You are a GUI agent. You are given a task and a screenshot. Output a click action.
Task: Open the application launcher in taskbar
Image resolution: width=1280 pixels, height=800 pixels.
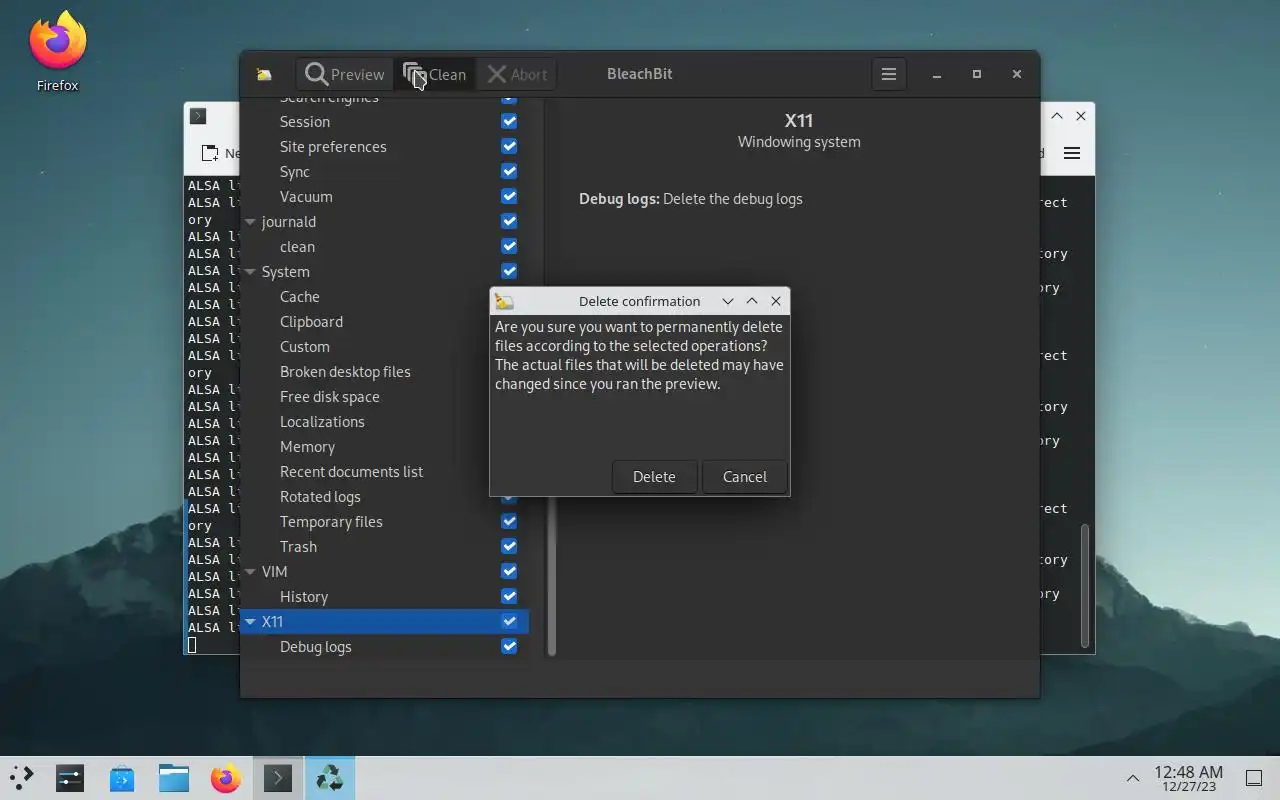22,778
